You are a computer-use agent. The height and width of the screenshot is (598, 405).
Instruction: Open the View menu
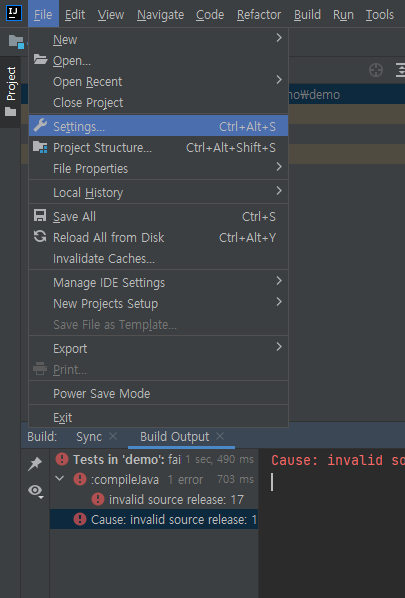pos(111,14)
